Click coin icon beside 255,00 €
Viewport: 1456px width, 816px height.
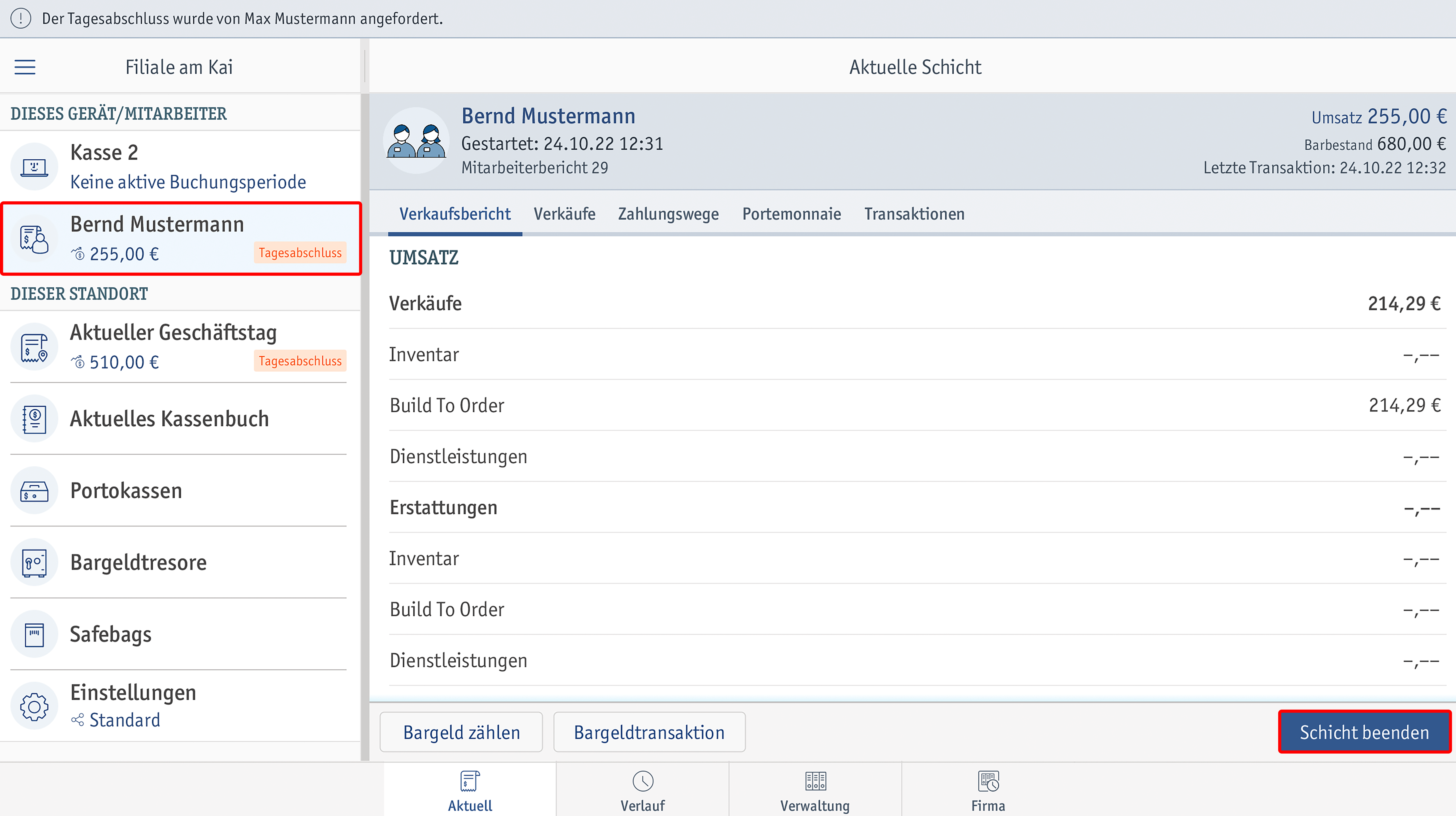click(x=78, y=254)
